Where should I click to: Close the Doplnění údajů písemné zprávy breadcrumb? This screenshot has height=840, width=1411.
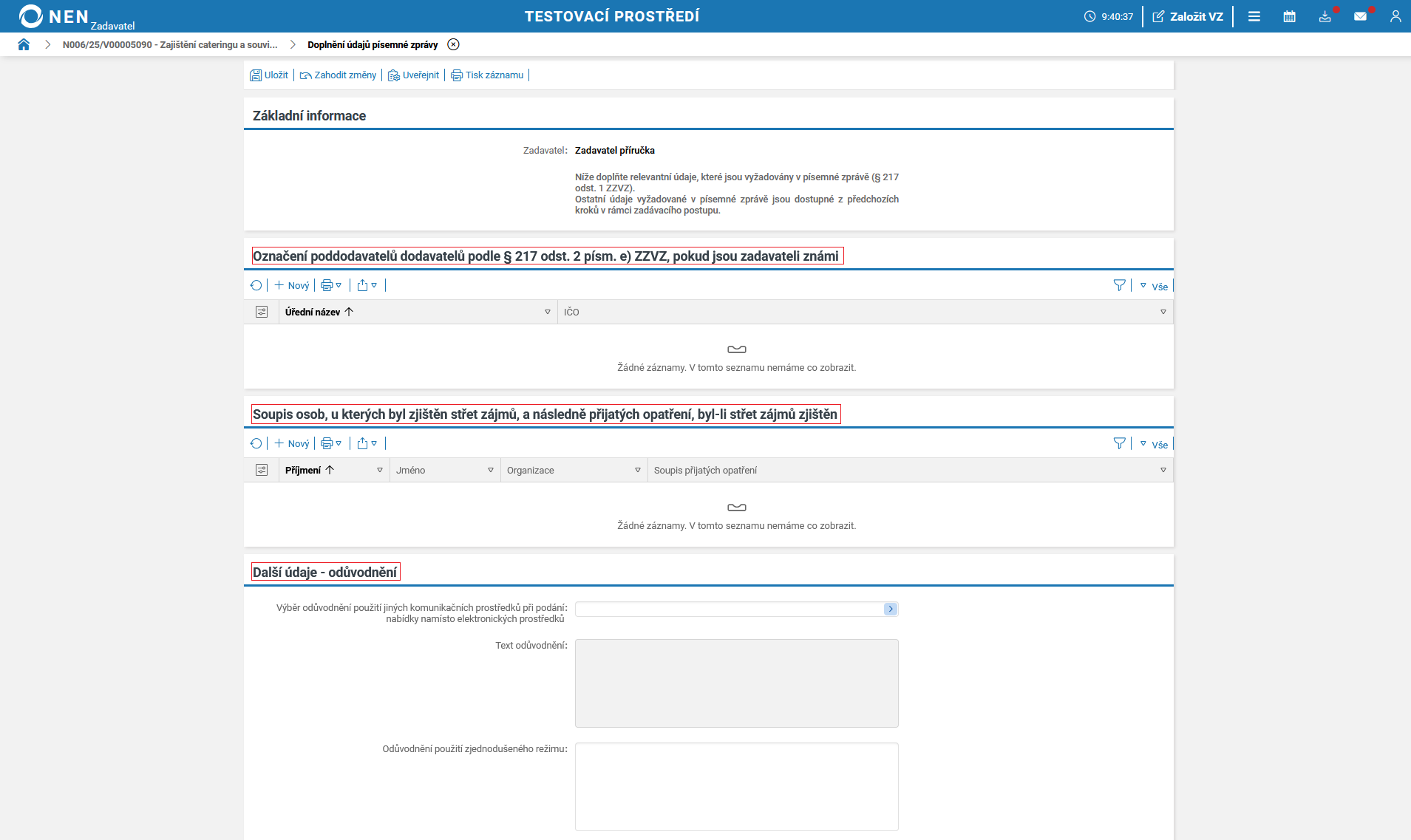point(454,44)
